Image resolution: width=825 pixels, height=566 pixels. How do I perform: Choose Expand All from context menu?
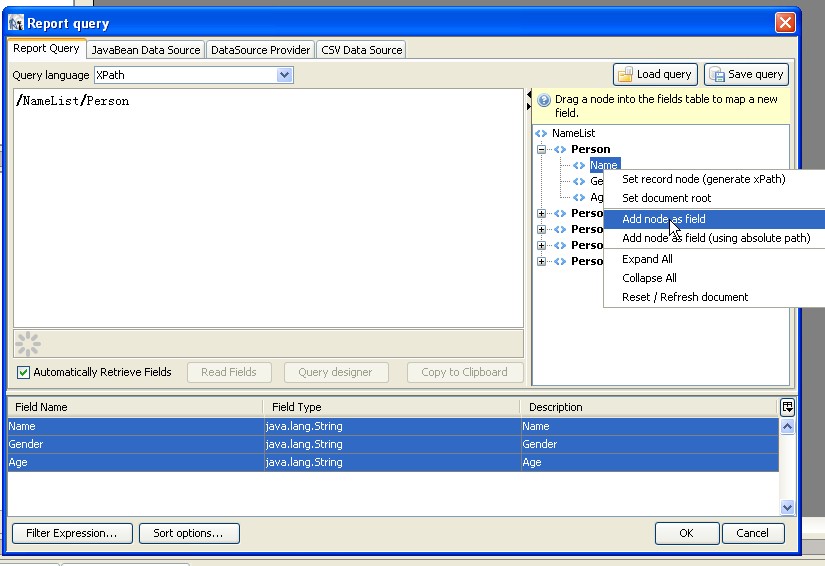tap(714, 259)
